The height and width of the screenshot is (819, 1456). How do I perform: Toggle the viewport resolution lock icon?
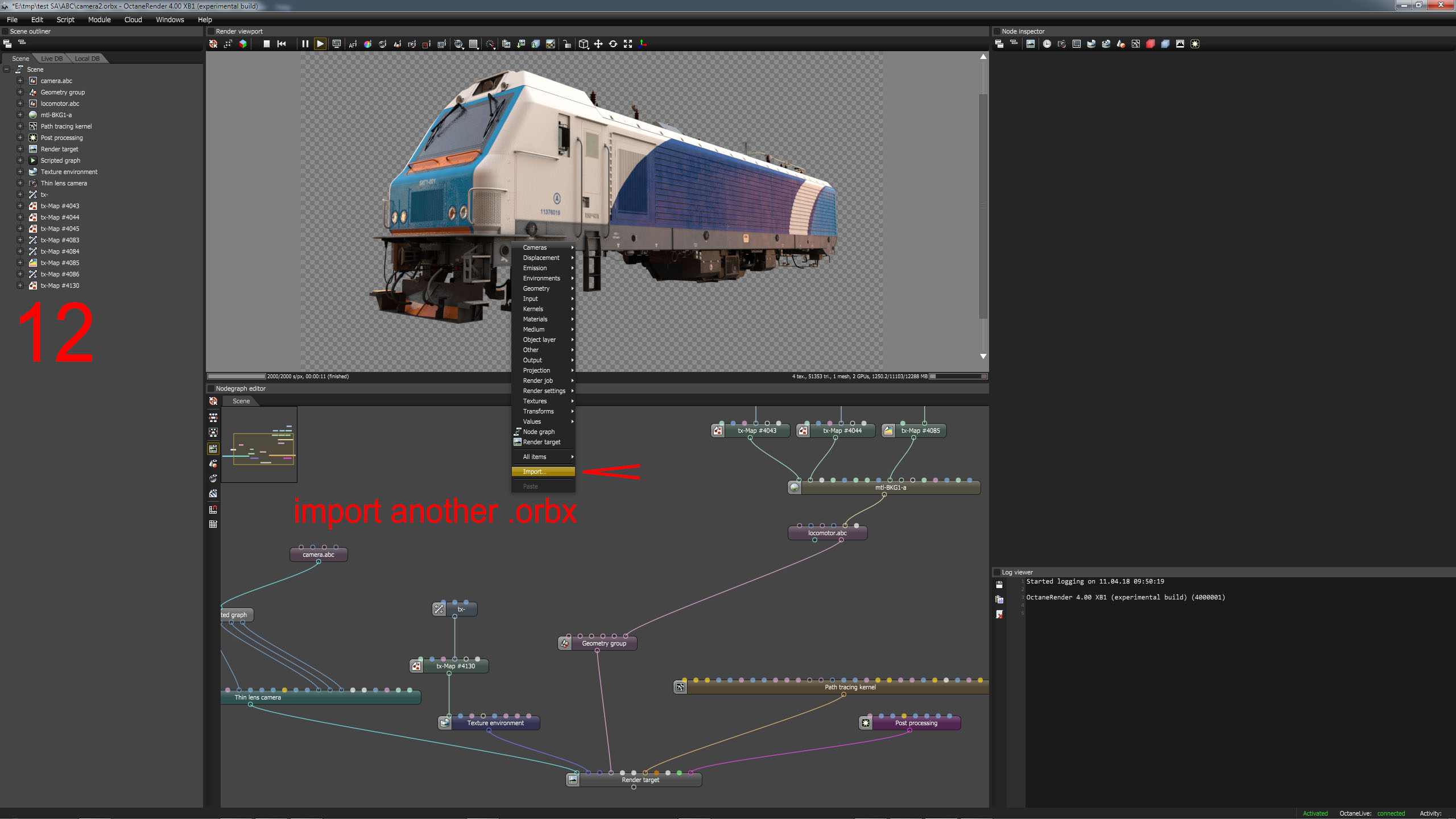click(566, 44)
